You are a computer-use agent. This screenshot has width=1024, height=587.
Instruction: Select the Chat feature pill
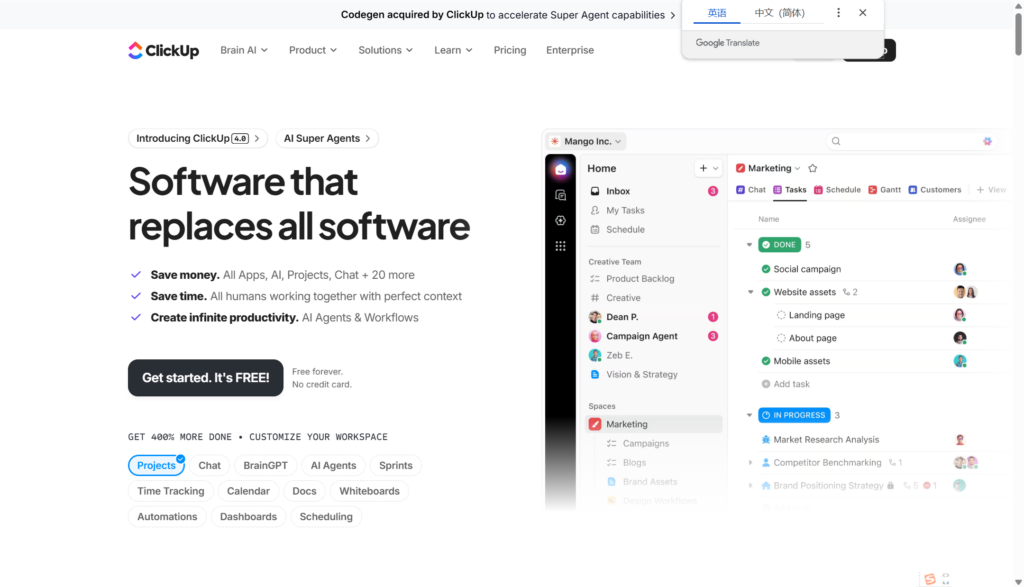209,466
